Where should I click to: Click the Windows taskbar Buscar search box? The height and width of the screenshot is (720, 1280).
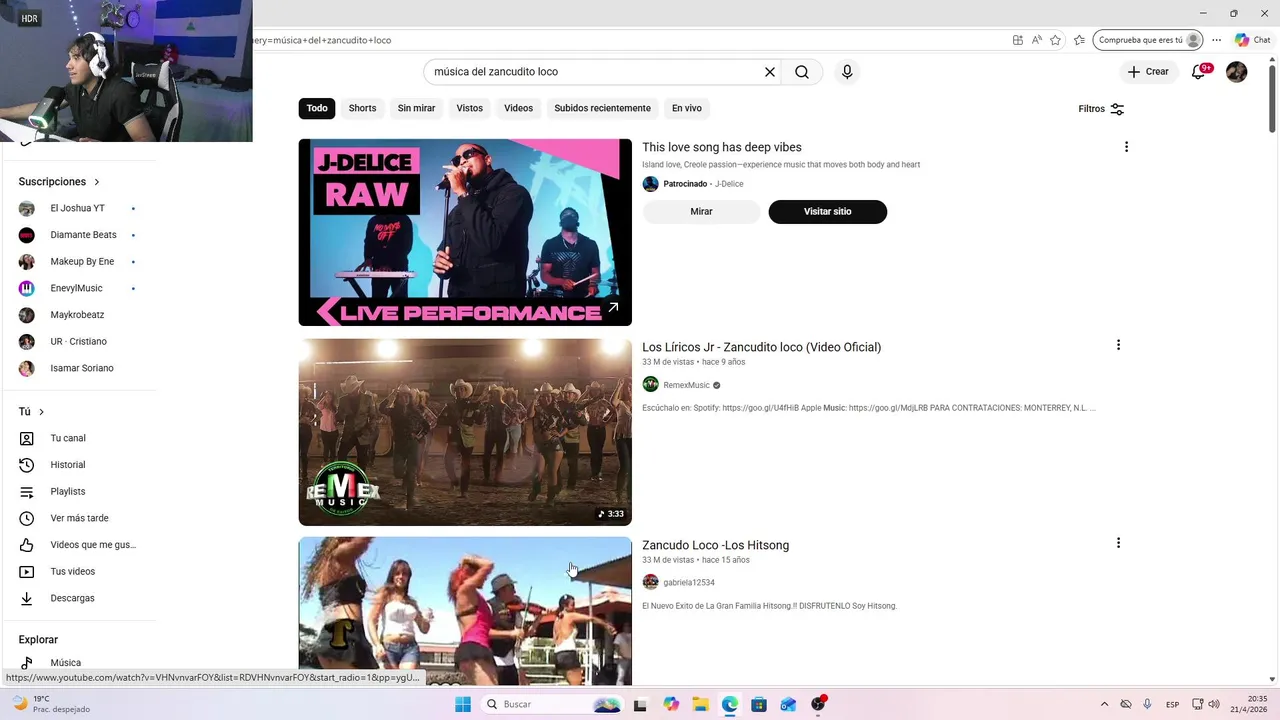tap(551, 704)
